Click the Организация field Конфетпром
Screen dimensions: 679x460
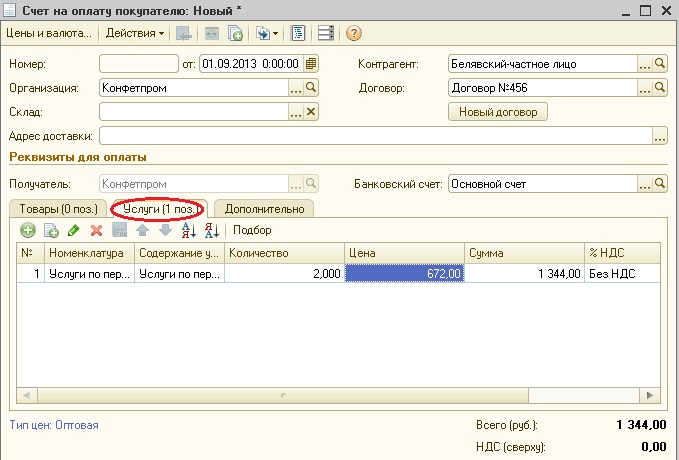194,88
